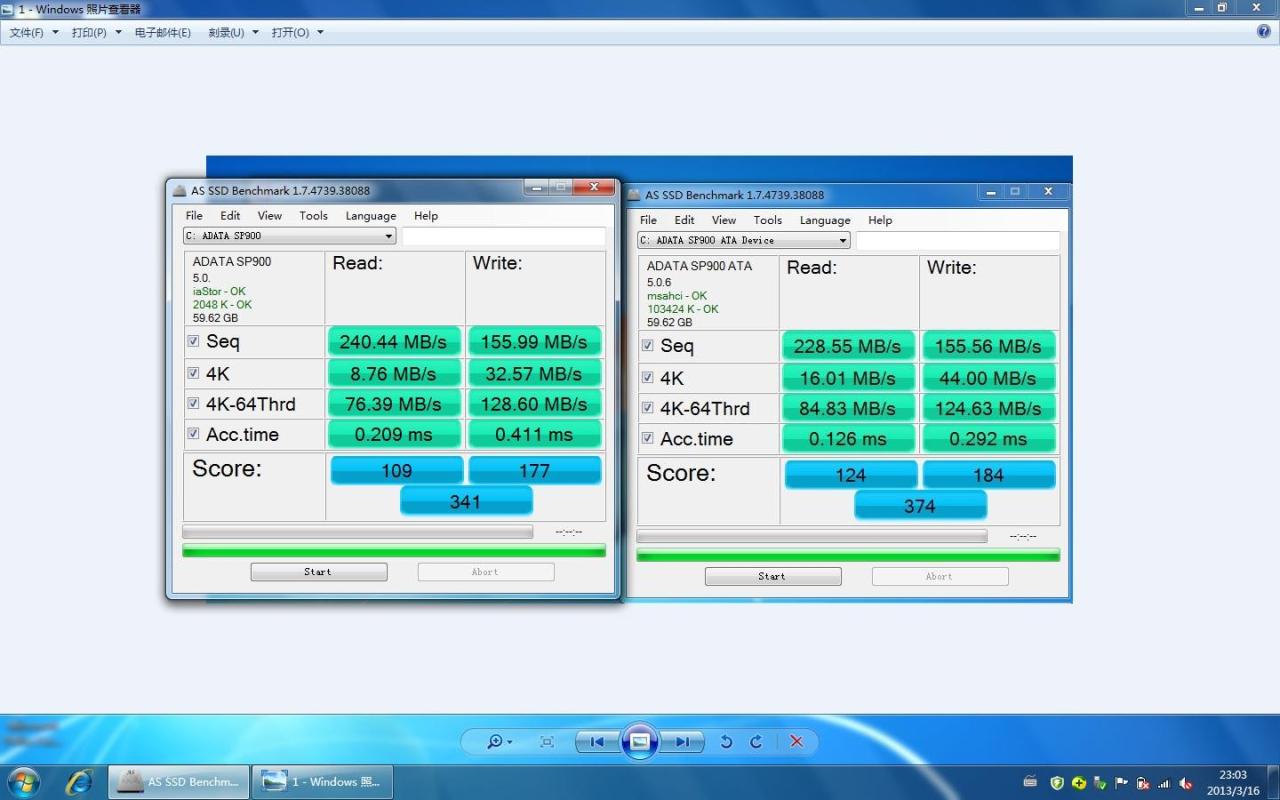The width and height of the screenshot is (1280, 800).
Task: Delete the photo with the red X
Action: point(797,742)
